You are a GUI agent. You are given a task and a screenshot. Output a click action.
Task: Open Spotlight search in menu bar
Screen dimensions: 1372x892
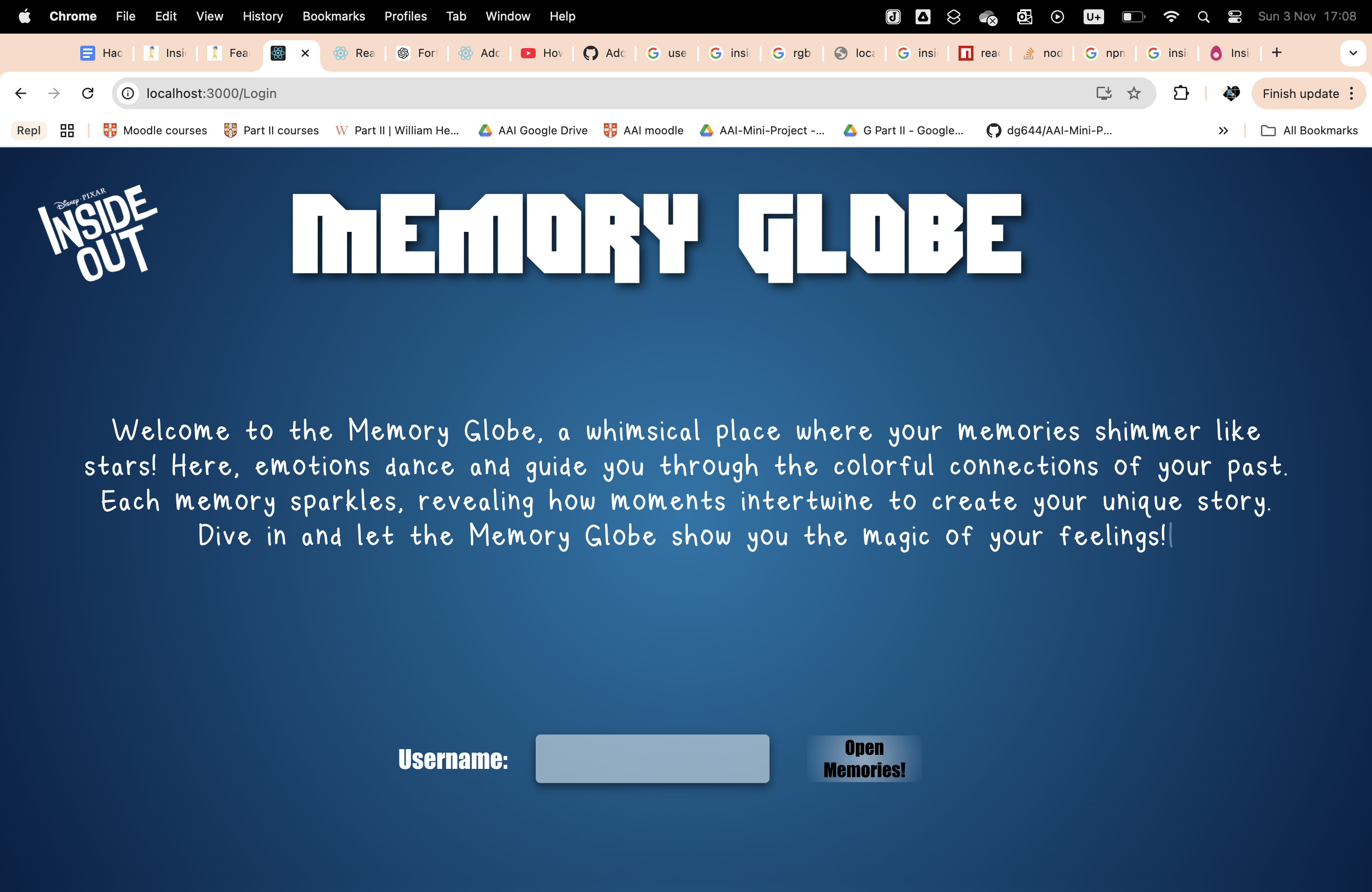pos(1203,17)
